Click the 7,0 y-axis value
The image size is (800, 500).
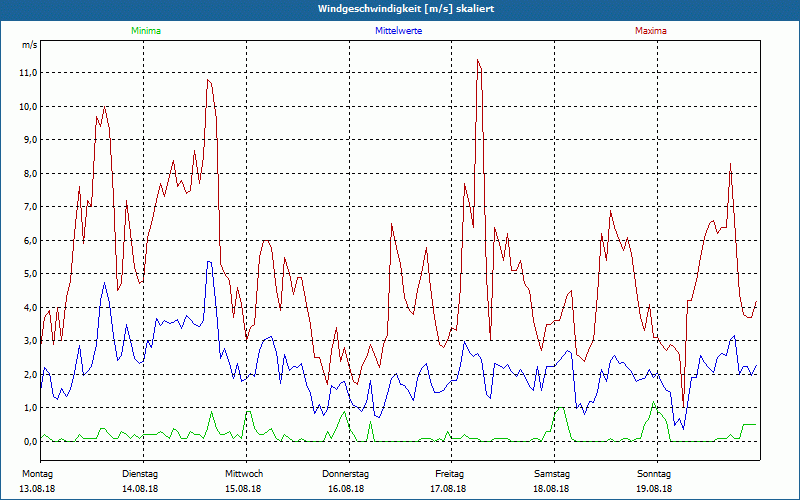[x=30, y=207]
